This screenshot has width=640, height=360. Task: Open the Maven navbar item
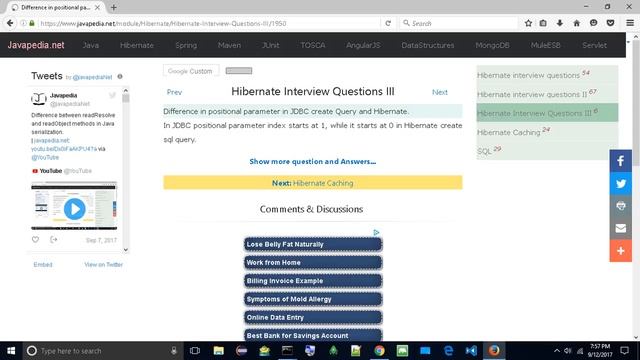tap(229, 45)
